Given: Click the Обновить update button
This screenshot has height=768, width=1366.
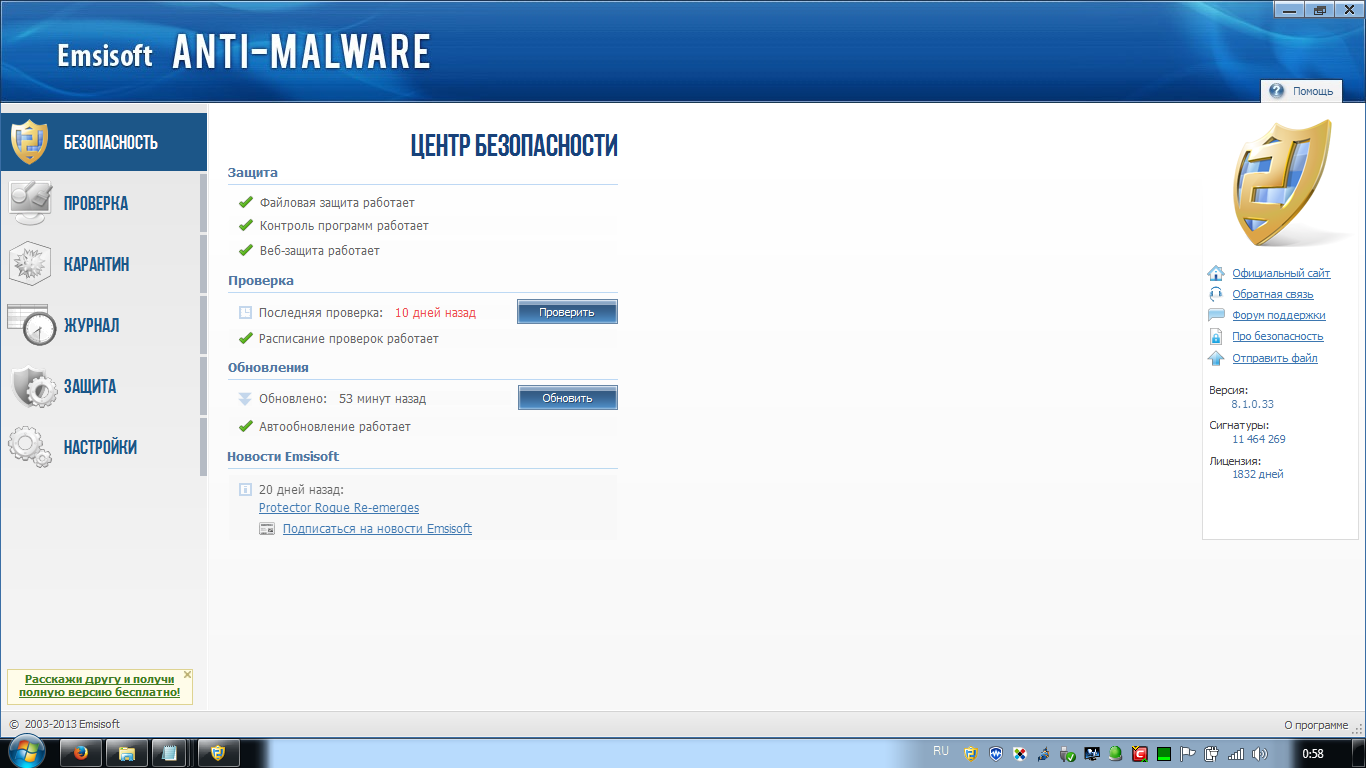Looking at the screenshot, I should tap(567, 398).
